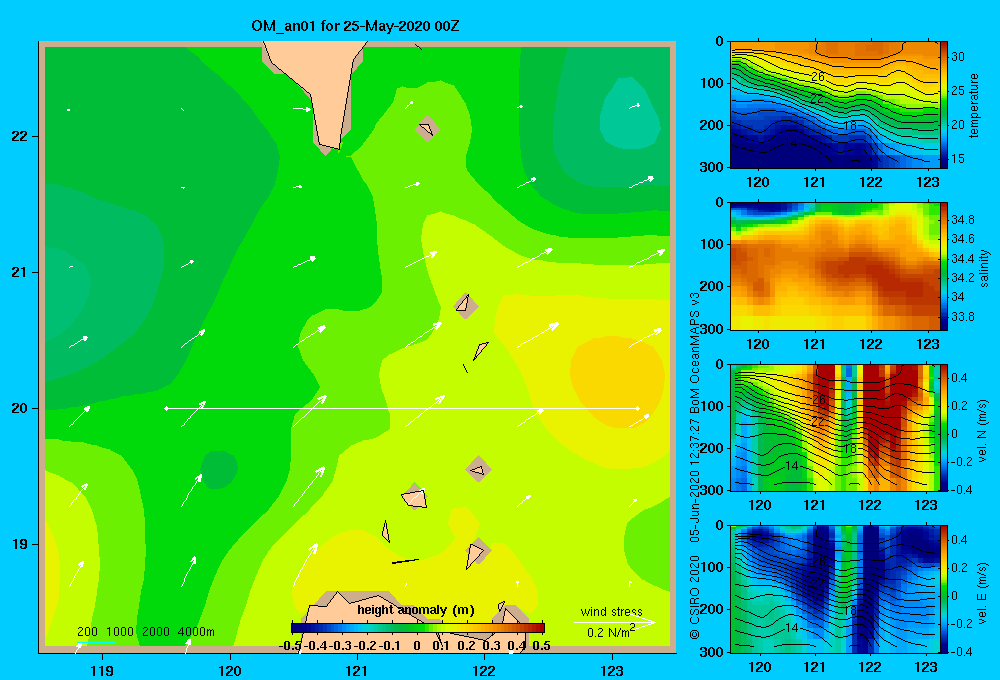Screen dimensions: 1000x680
Task: Click the latitude label 21 on main map
Action: (x=19, y=272)
